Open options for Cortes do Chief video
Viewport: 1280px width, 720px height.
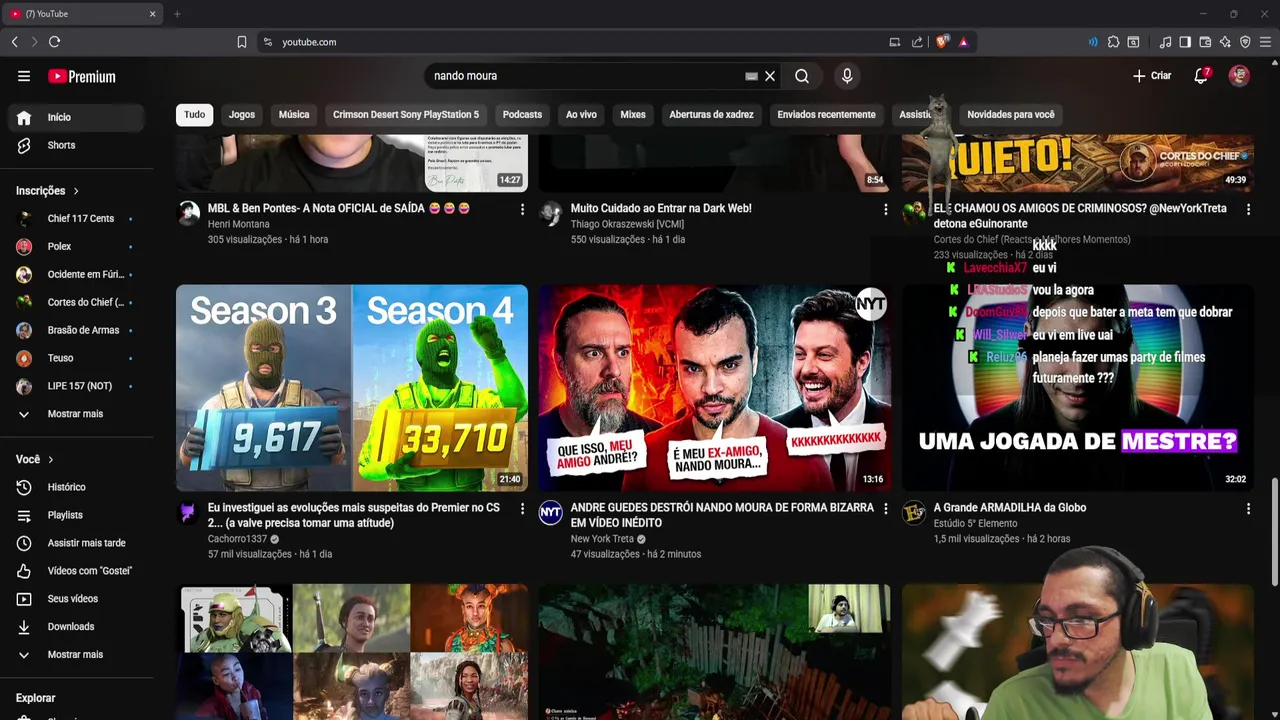tap(1248, 209)
